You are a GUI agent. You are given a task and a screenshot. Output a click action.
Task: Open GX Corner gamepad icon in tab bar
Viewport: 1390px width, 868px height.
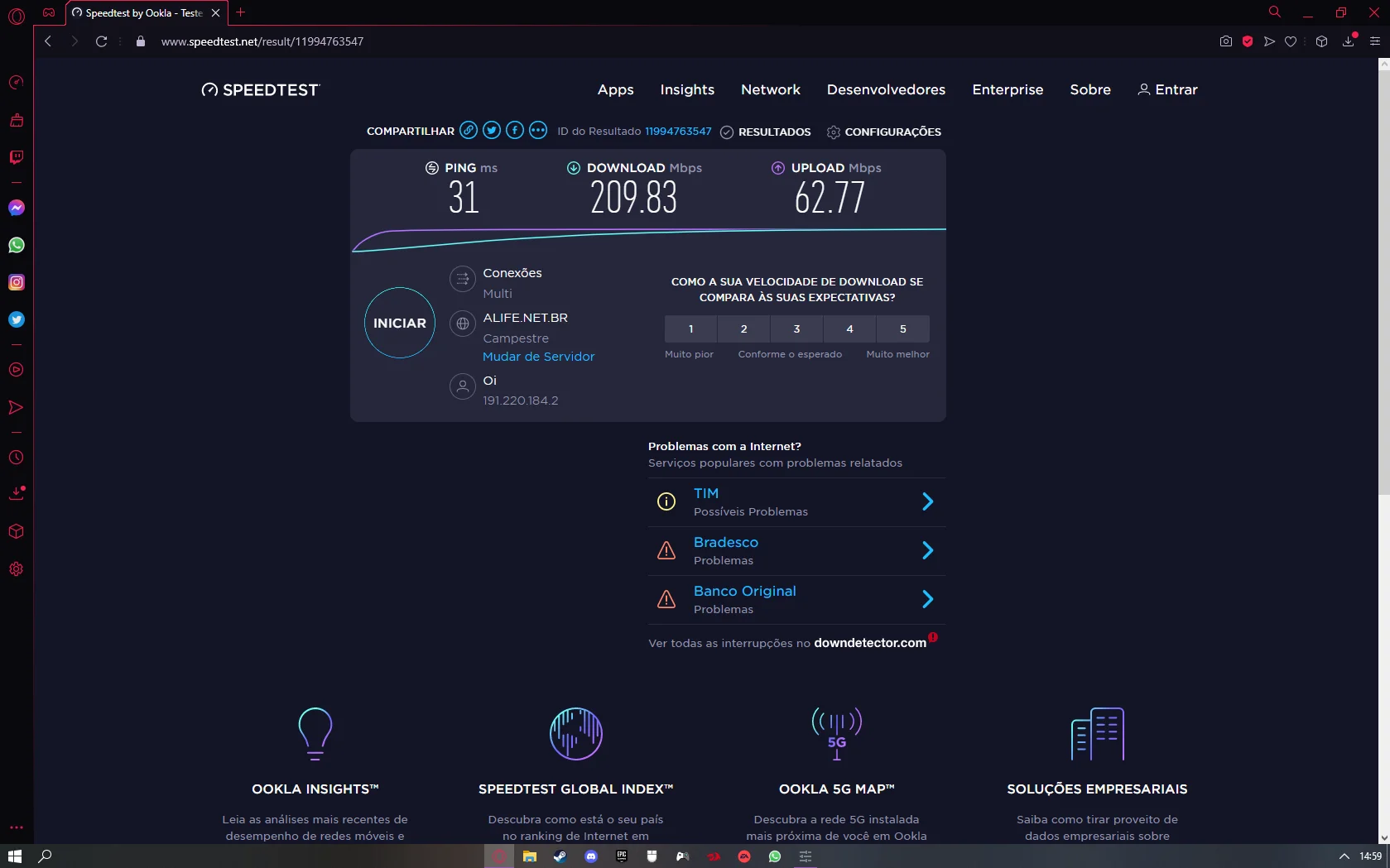[x=49, y=12]
